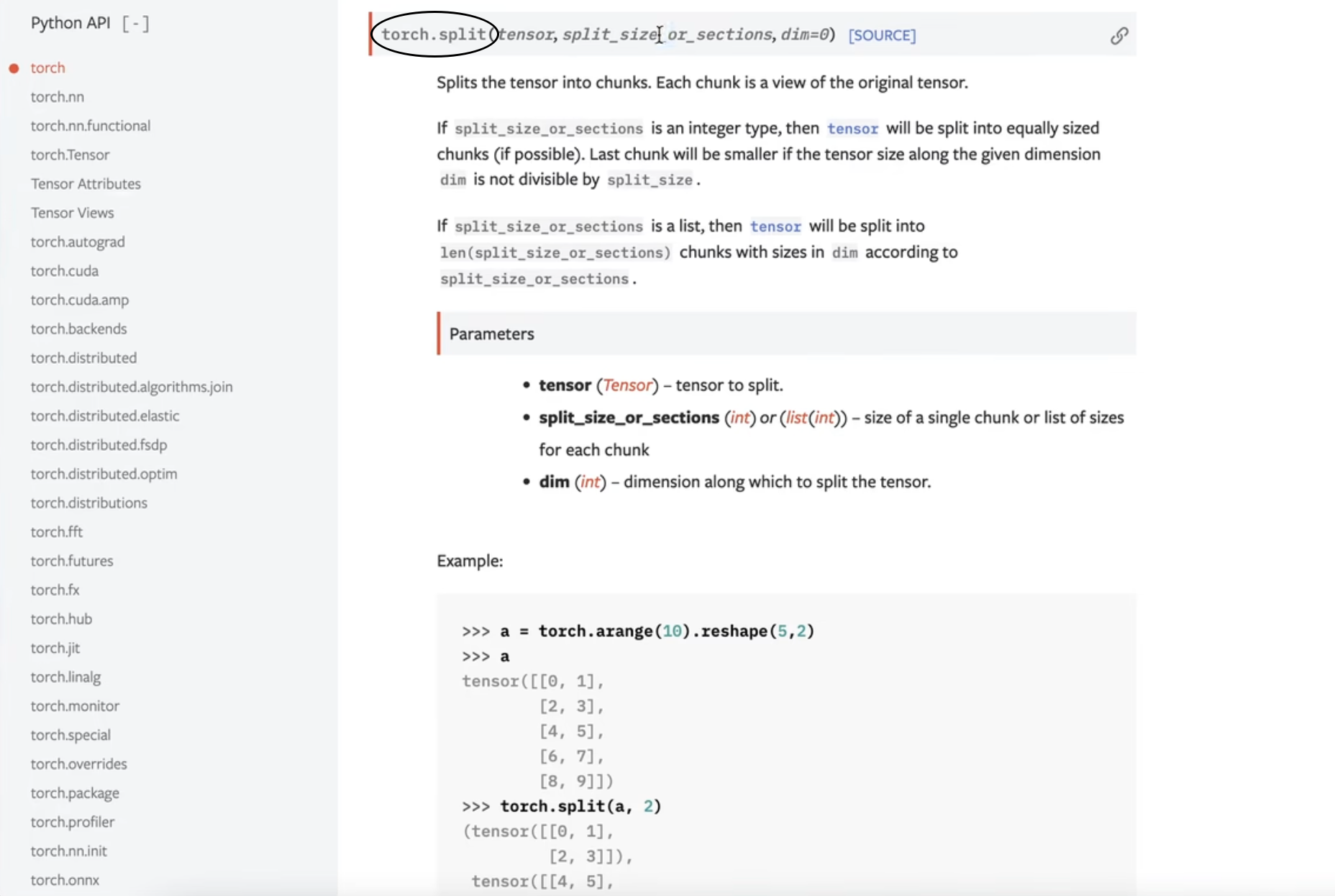1335x896 pixels.
Task: Open torch.jit page
Action: 55,648
